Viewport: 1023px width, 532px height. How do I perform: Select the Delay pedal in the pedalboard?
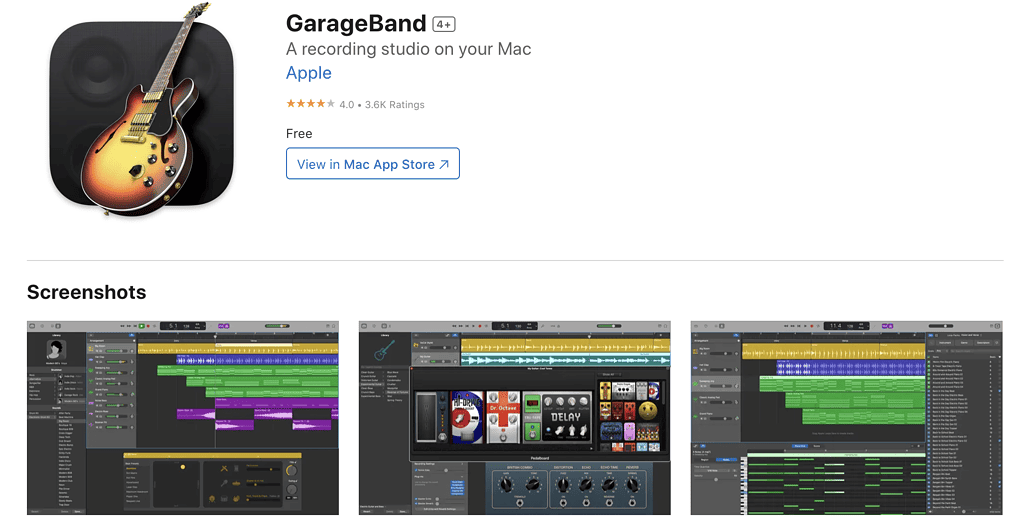566,418
